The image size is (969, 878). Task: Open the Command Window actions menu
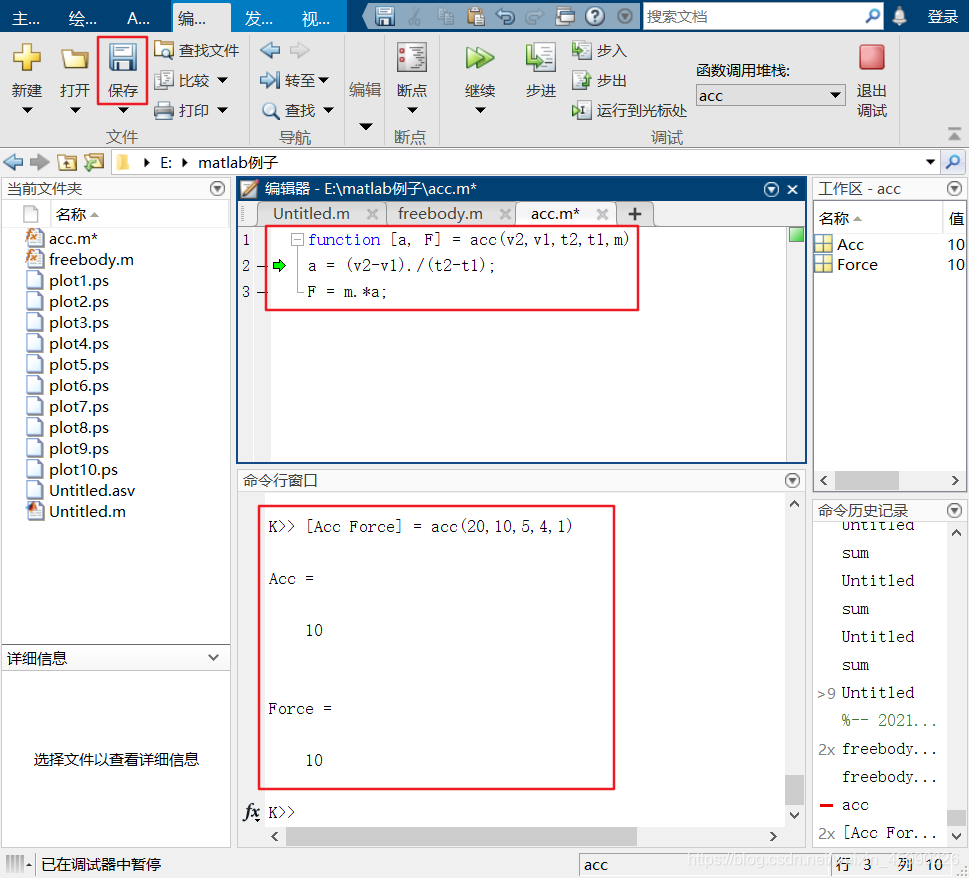point(792,480)
